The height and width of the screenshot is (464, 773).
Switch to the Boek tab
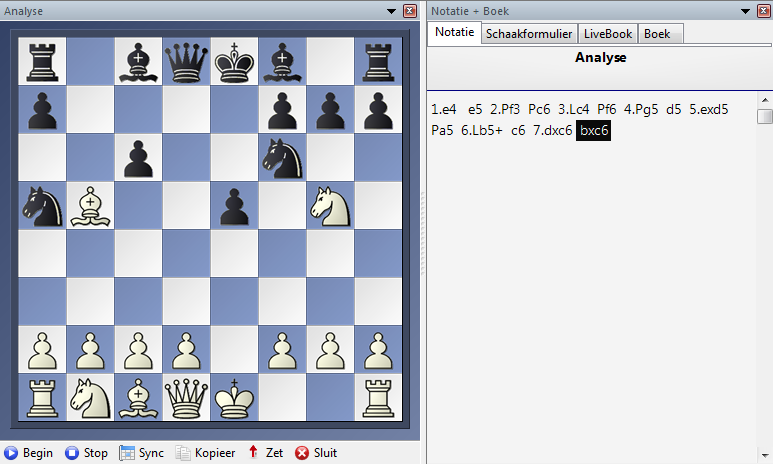657,34
